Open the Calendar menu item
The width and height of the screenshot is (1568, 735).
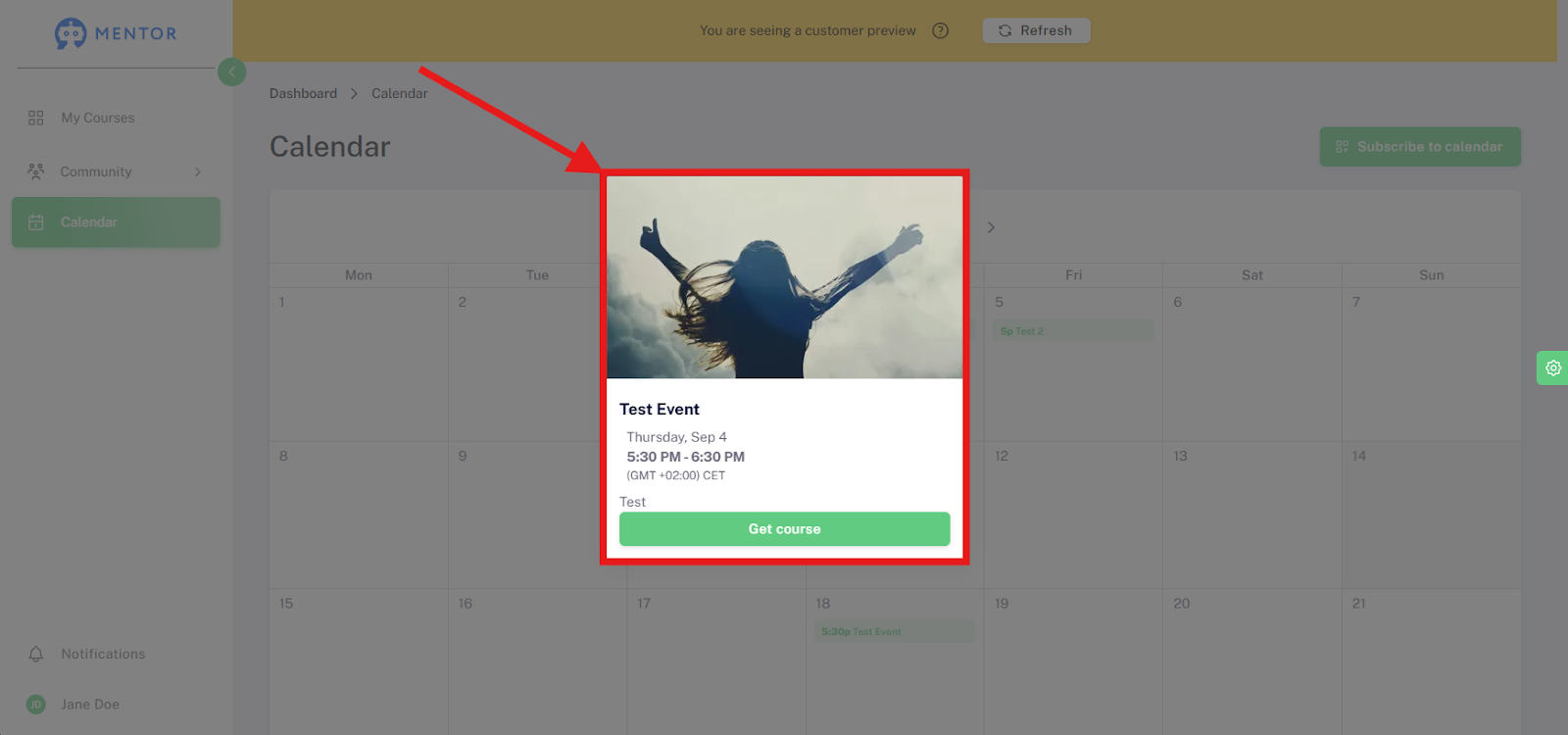click(116, 222)
